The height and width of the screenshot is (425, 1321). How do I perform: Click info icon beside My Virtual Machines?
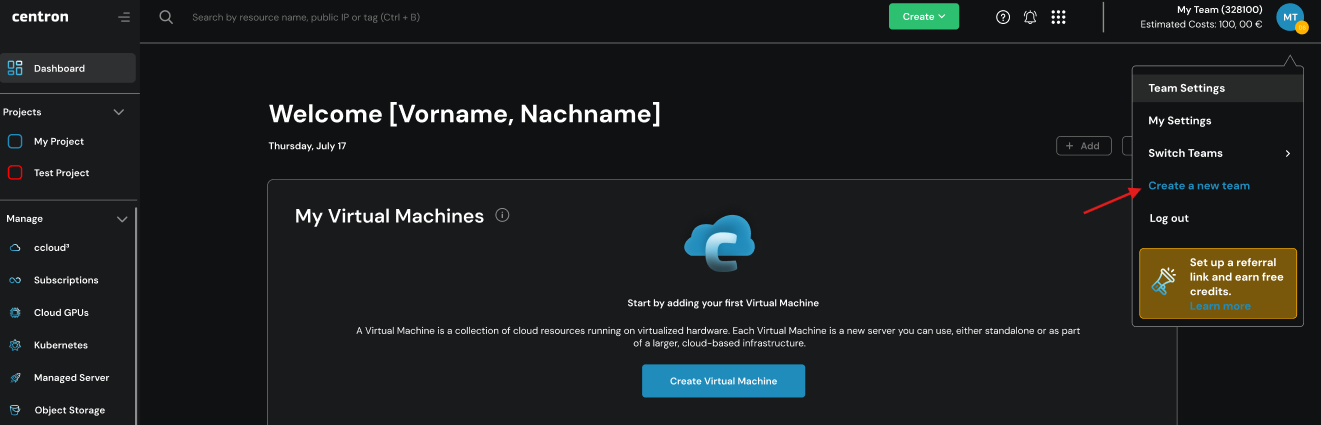pos(502,215)
